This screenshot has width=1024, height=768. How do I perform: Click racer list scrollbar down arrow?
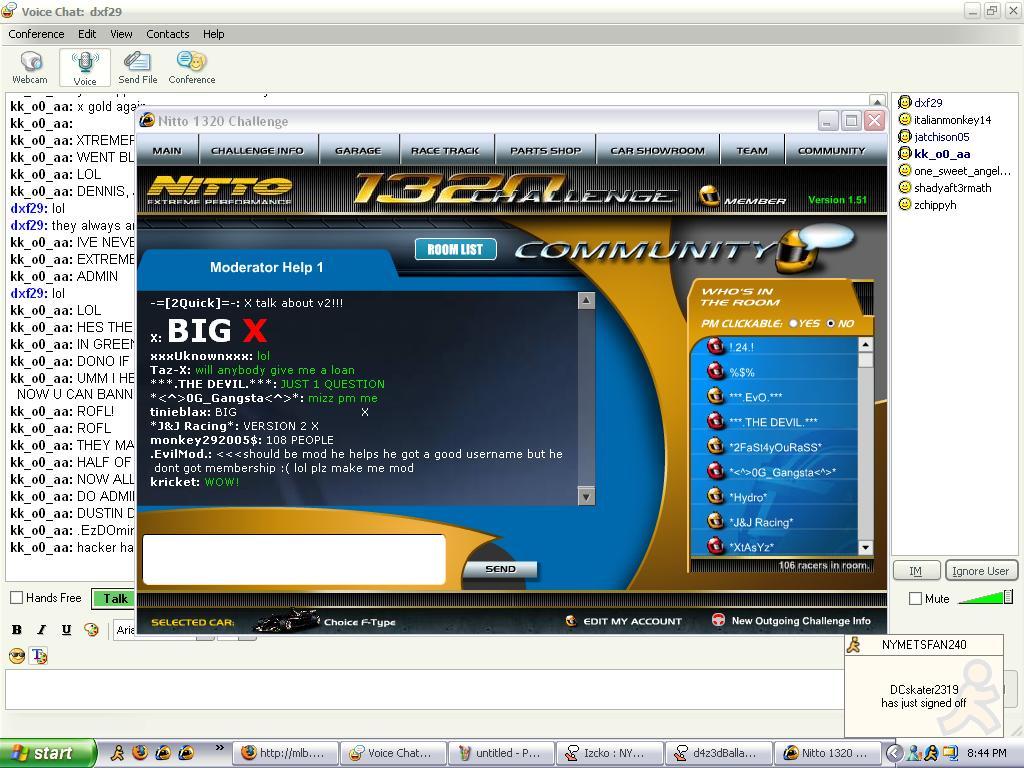pyautogui.click(x=865, y=547)
